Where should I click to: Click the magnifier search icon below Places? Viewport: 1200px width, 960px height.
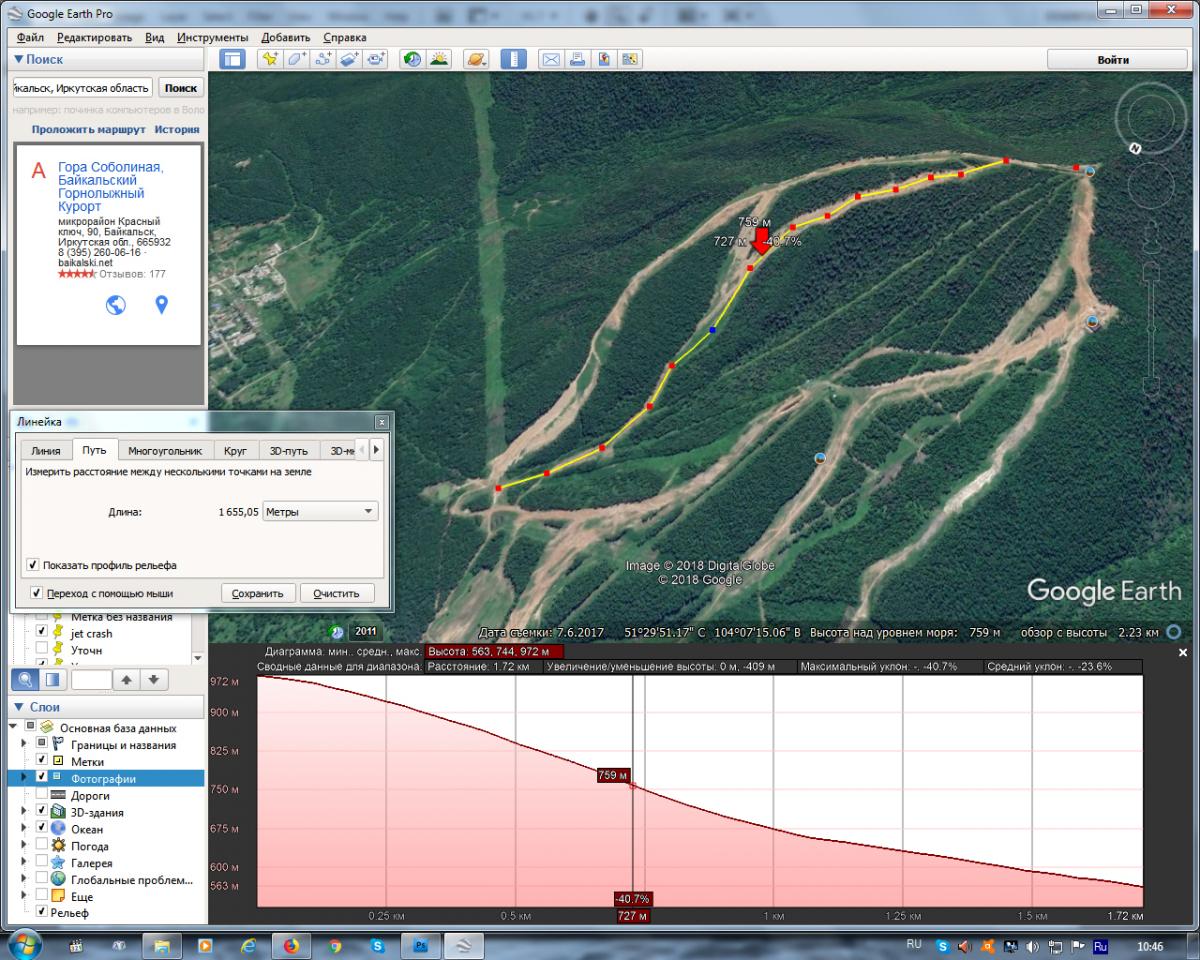pos(25,680)
